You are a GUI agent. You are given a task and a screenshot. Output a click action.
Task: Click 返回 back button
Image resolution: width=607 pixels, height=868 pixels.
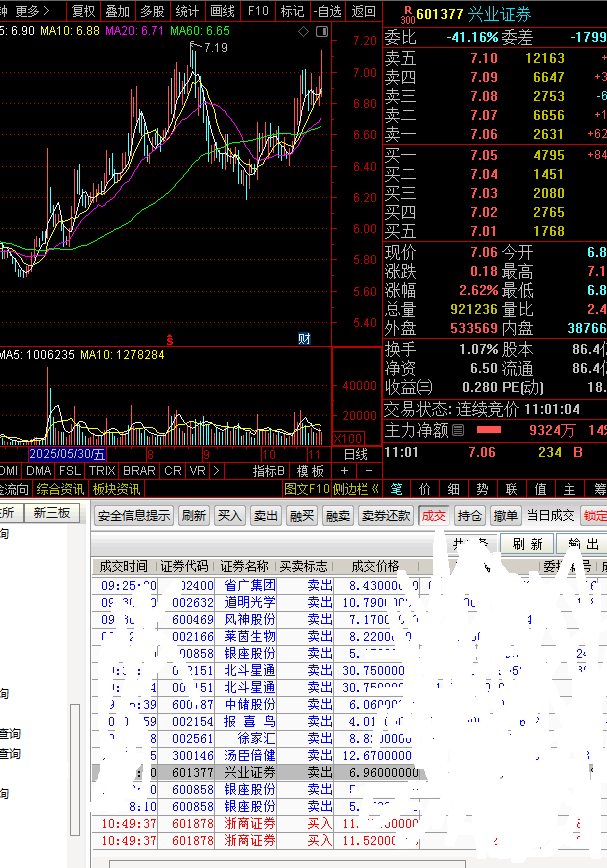[364, 11]
